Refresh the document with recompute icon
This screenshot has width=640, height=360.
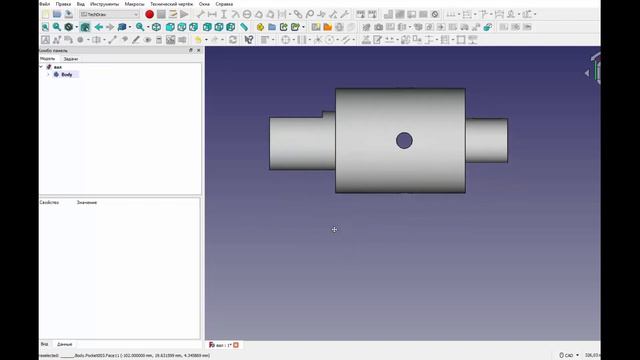pyautogui.click(x=233, y=40)
